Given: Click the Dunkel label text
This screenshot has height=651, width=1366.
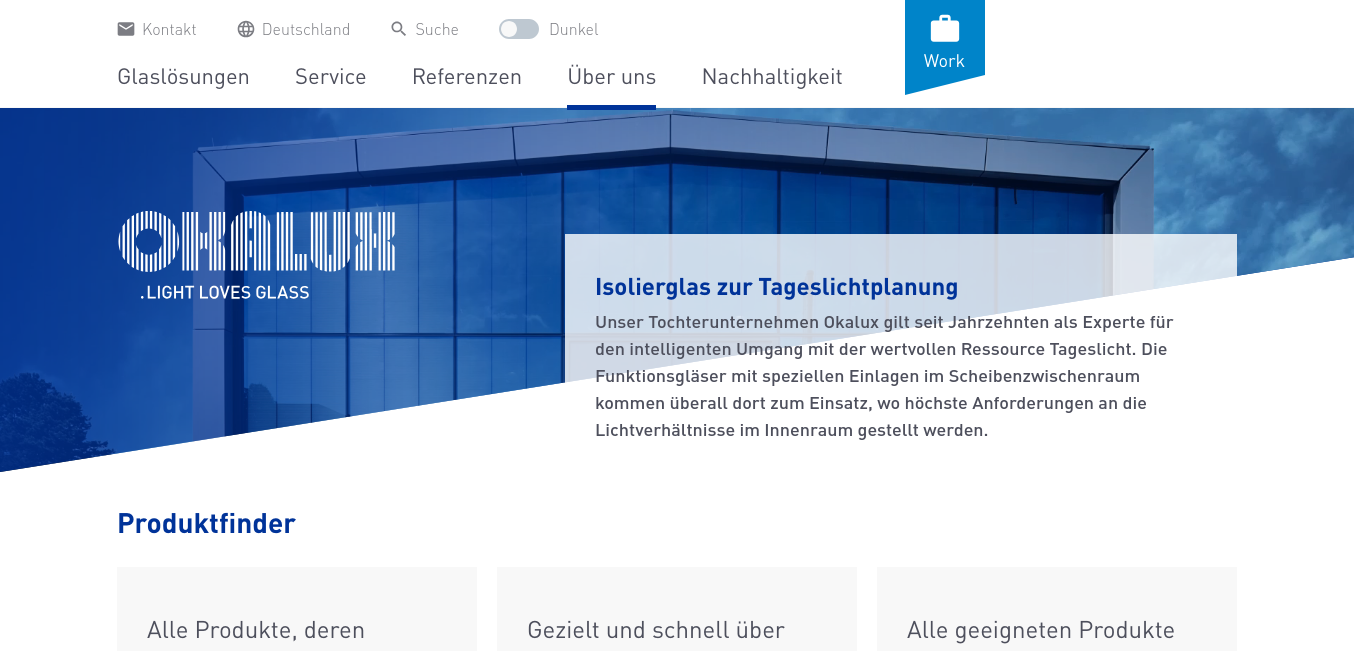Looking at the screenshot, I should (574, 29).
